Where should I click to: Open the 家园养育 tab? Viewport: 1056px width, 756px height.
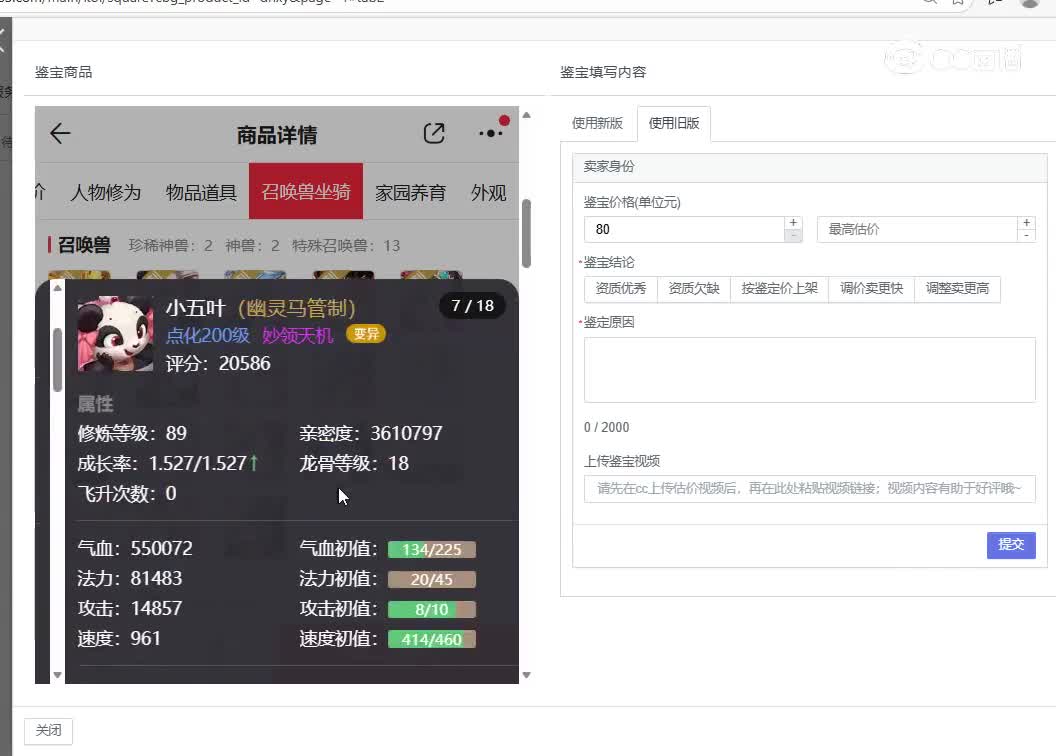410,193
